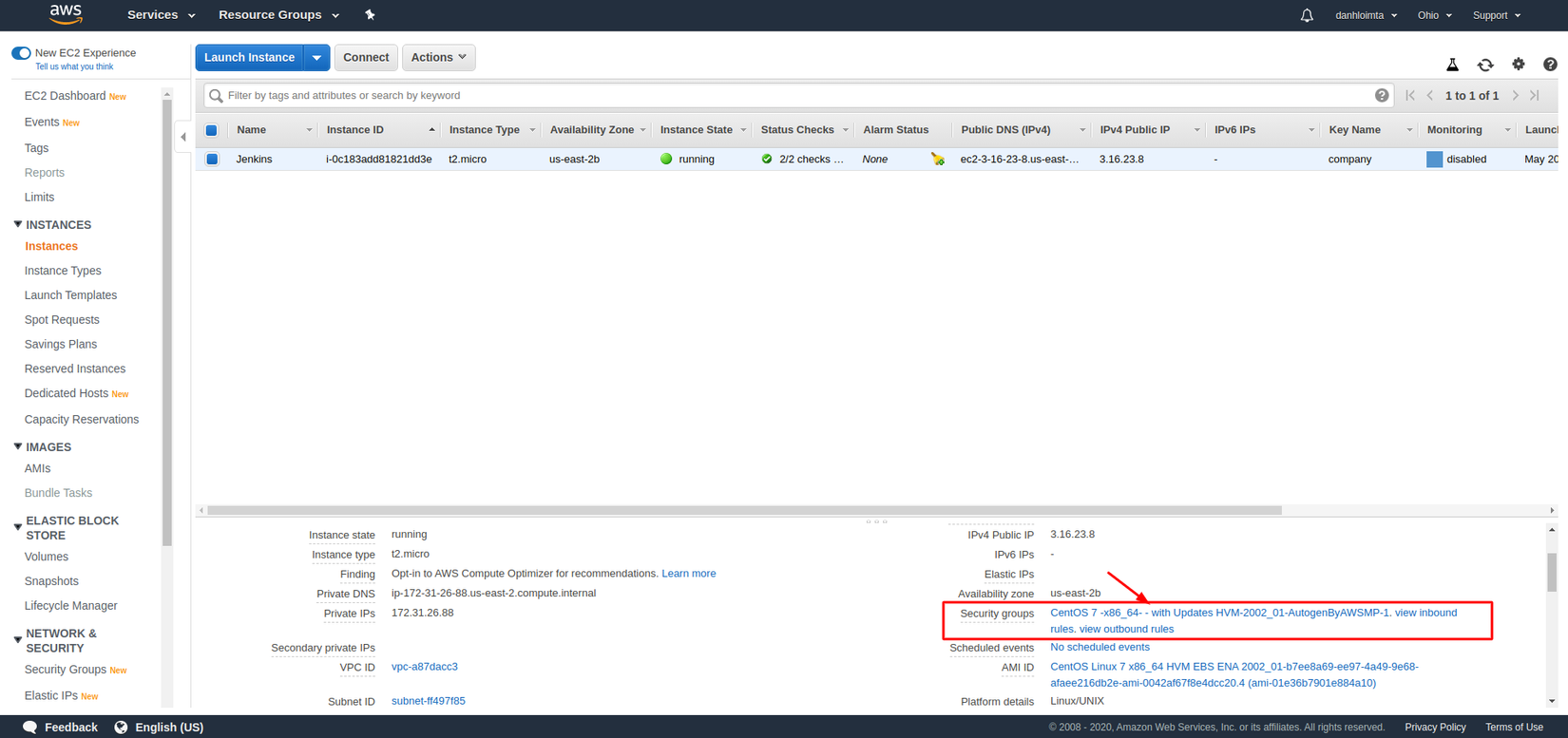Open the notifications bell
The width and height of the screenshot is (1568, 738).
(x=1307, y=15)
